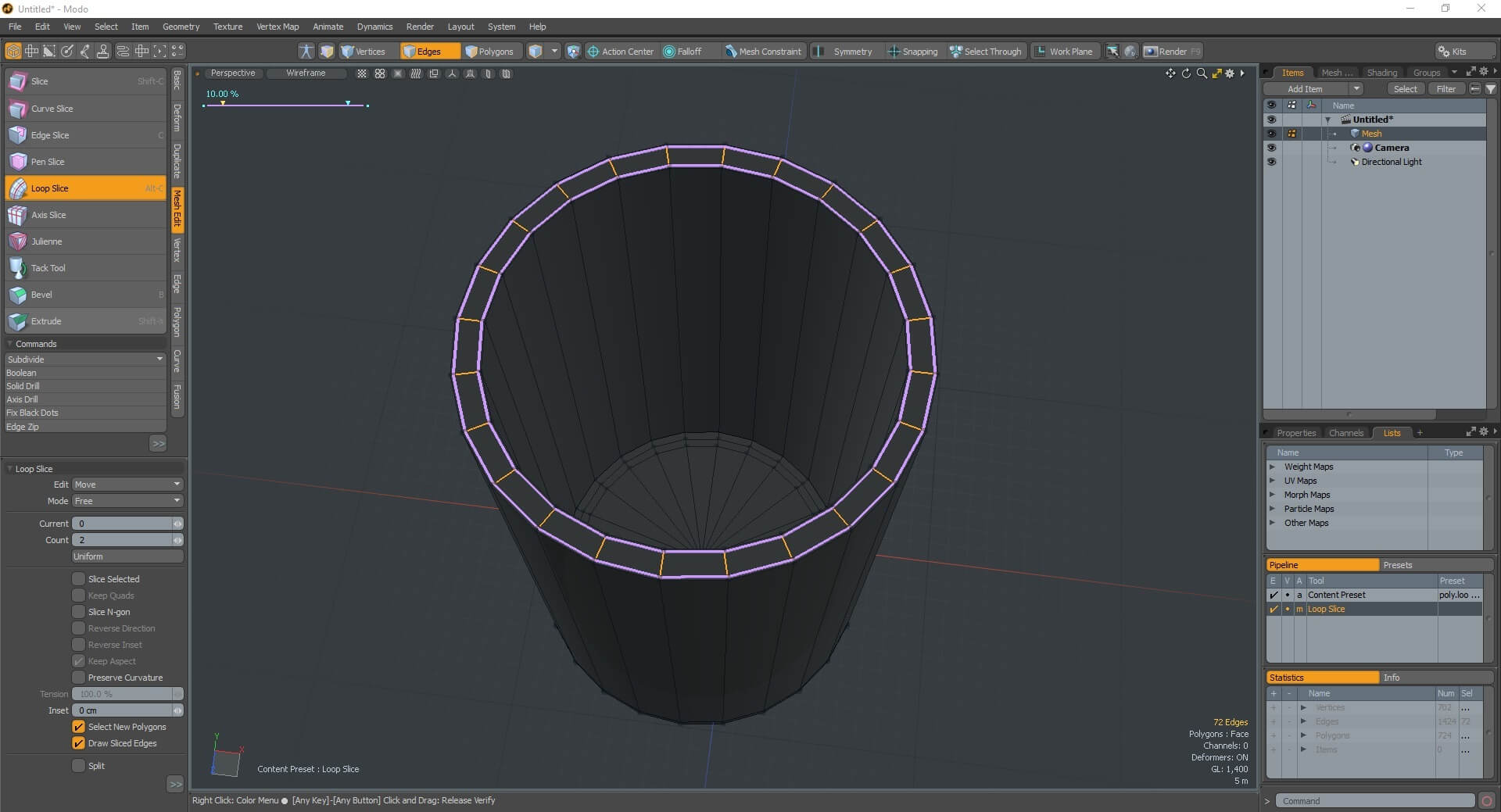This screenshot has height=812, width=1501.
Task: Open the Geometry menu
Action: click(x=181, y=26)
